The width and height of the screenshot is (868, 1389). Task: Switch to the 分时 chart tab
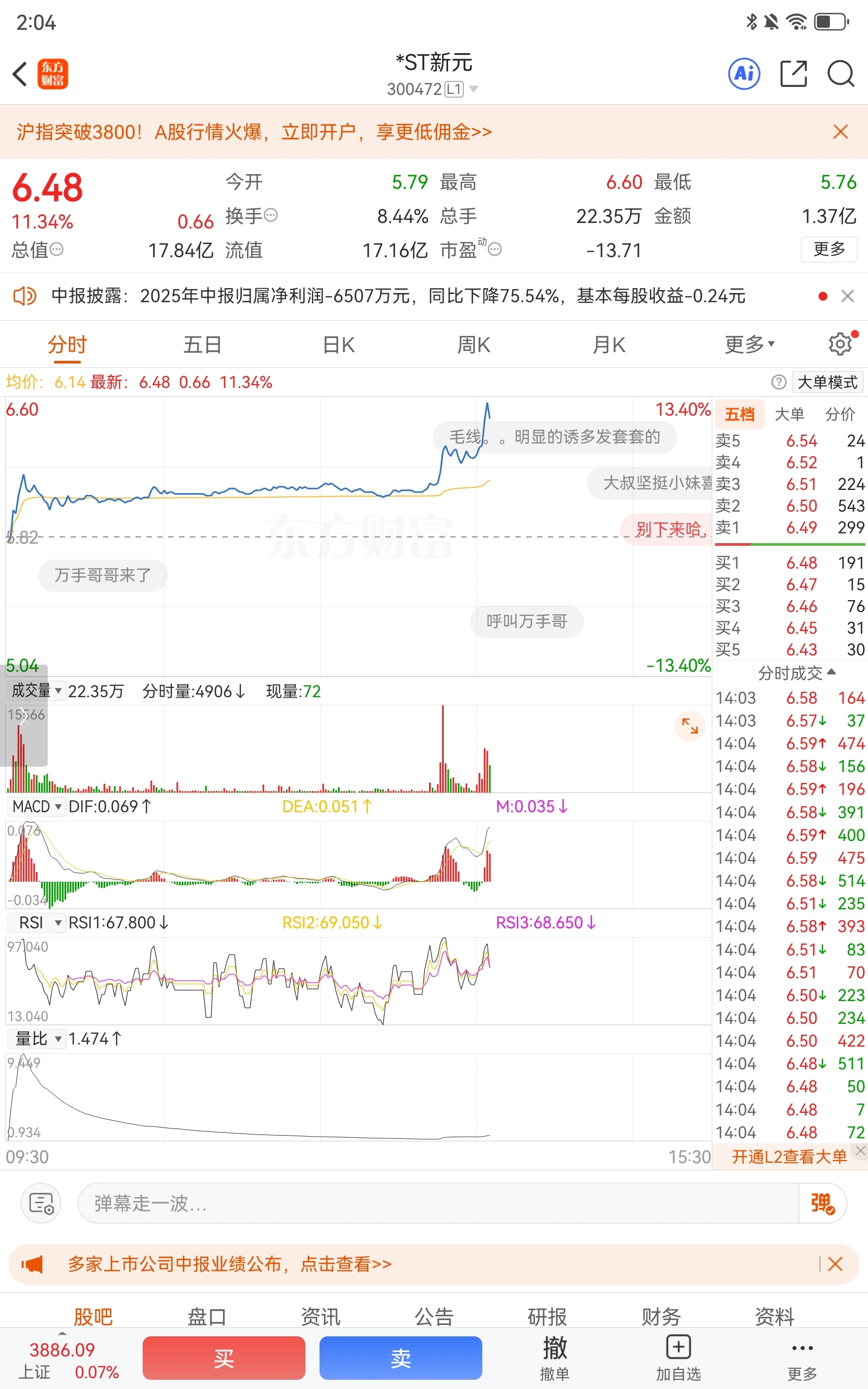67,345
